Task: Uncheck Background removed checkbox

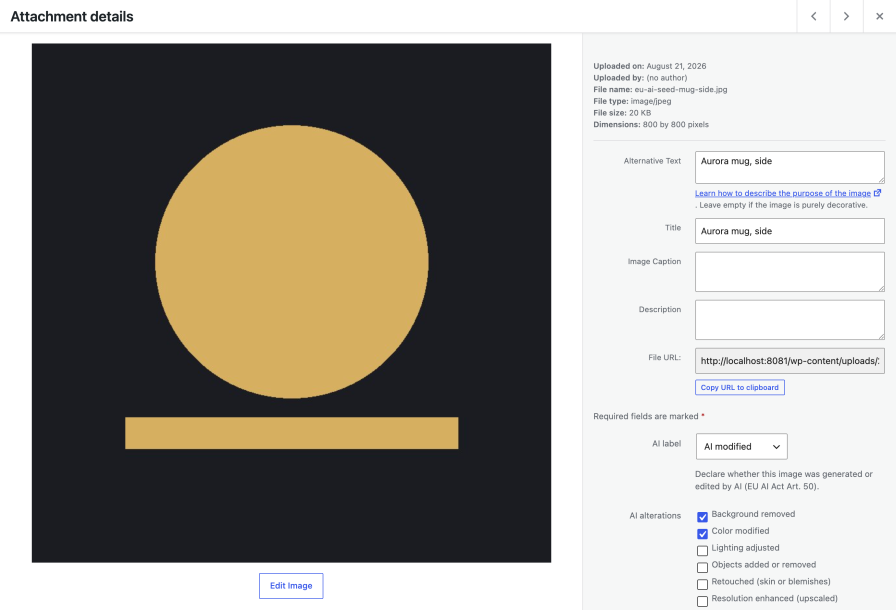Action: [x=702, y=517]
